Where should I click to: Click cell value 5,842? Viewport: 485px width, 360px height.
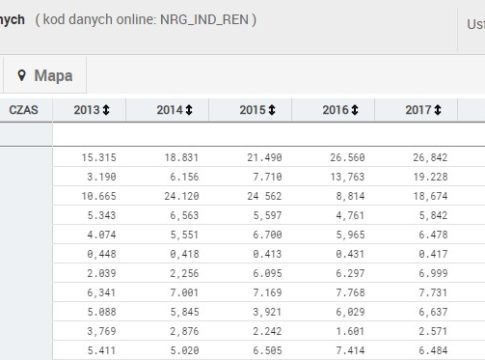pyautogui.click(x=433, y=215)
